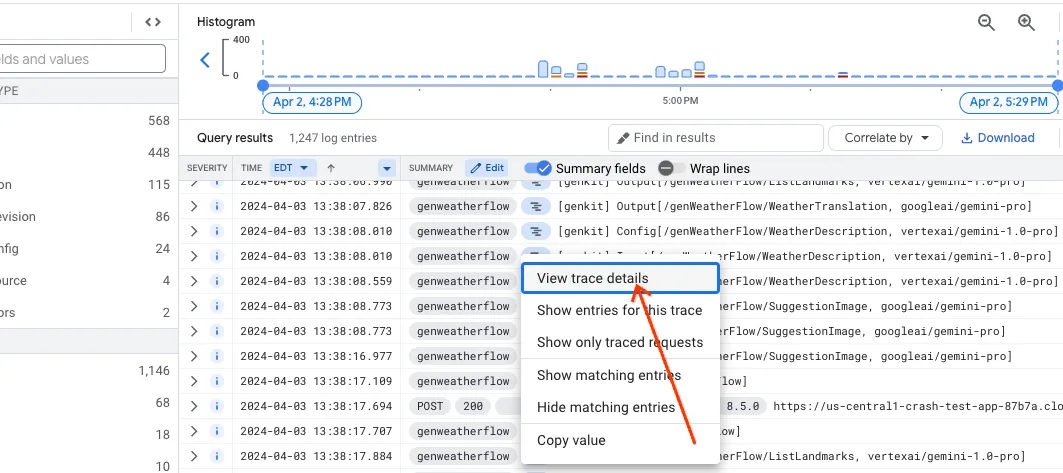The height and width of the screenshot is (473, 1063).
Task: Click the fields and values search box
Action: (82, 59)
